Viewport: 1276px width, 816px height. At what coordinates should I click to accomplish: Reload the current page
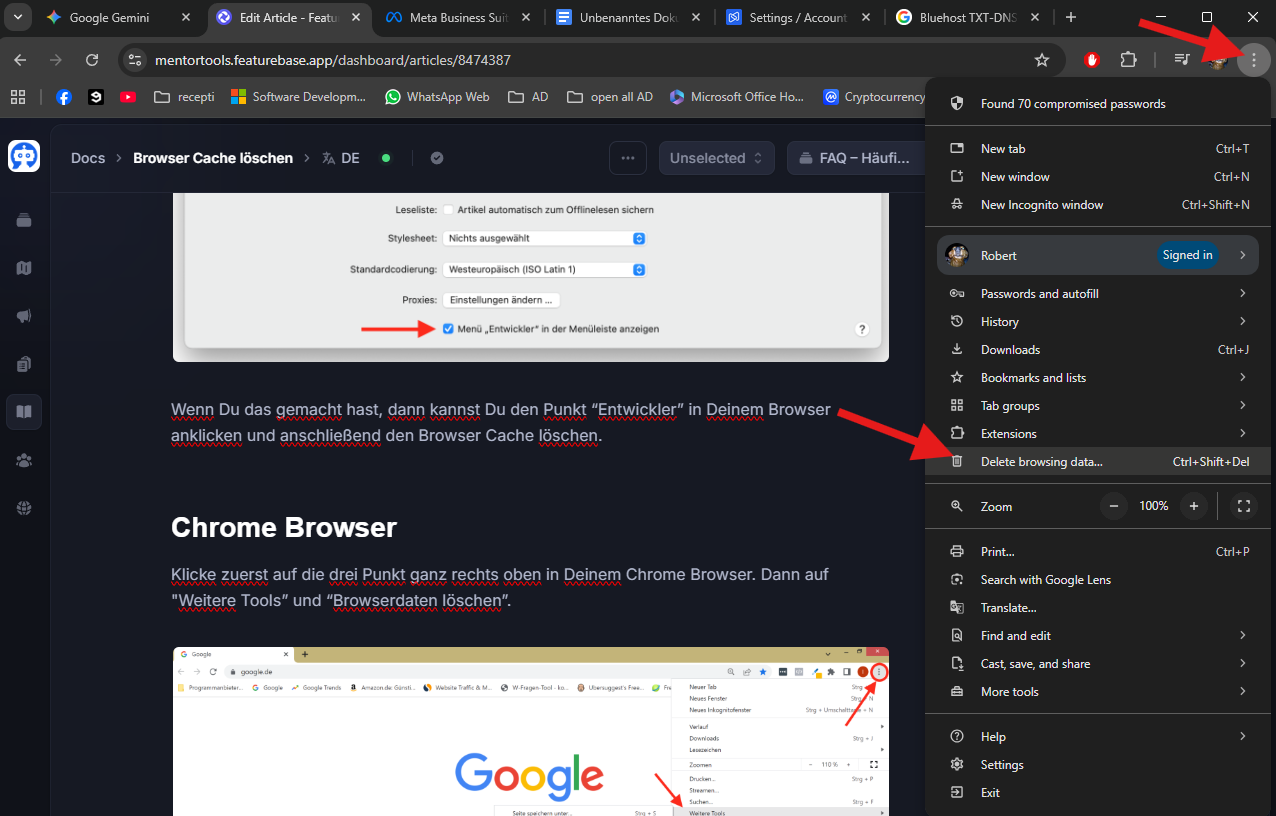(x=92, y=60)
